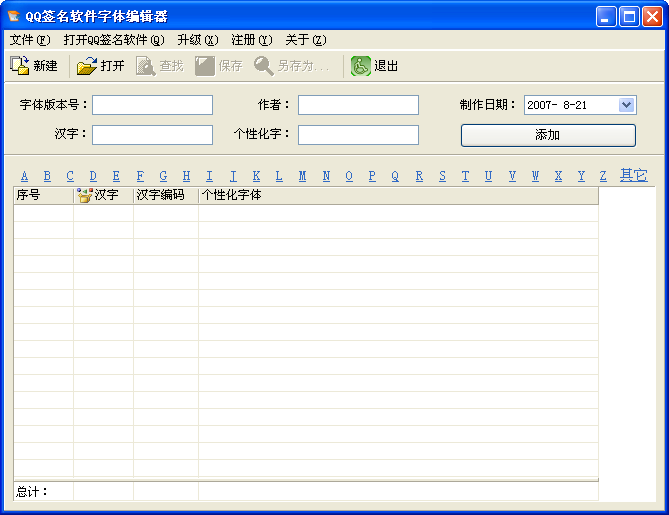Select letter link A
The width and height of the screenshot is (669, 515).
click(24, 176)
